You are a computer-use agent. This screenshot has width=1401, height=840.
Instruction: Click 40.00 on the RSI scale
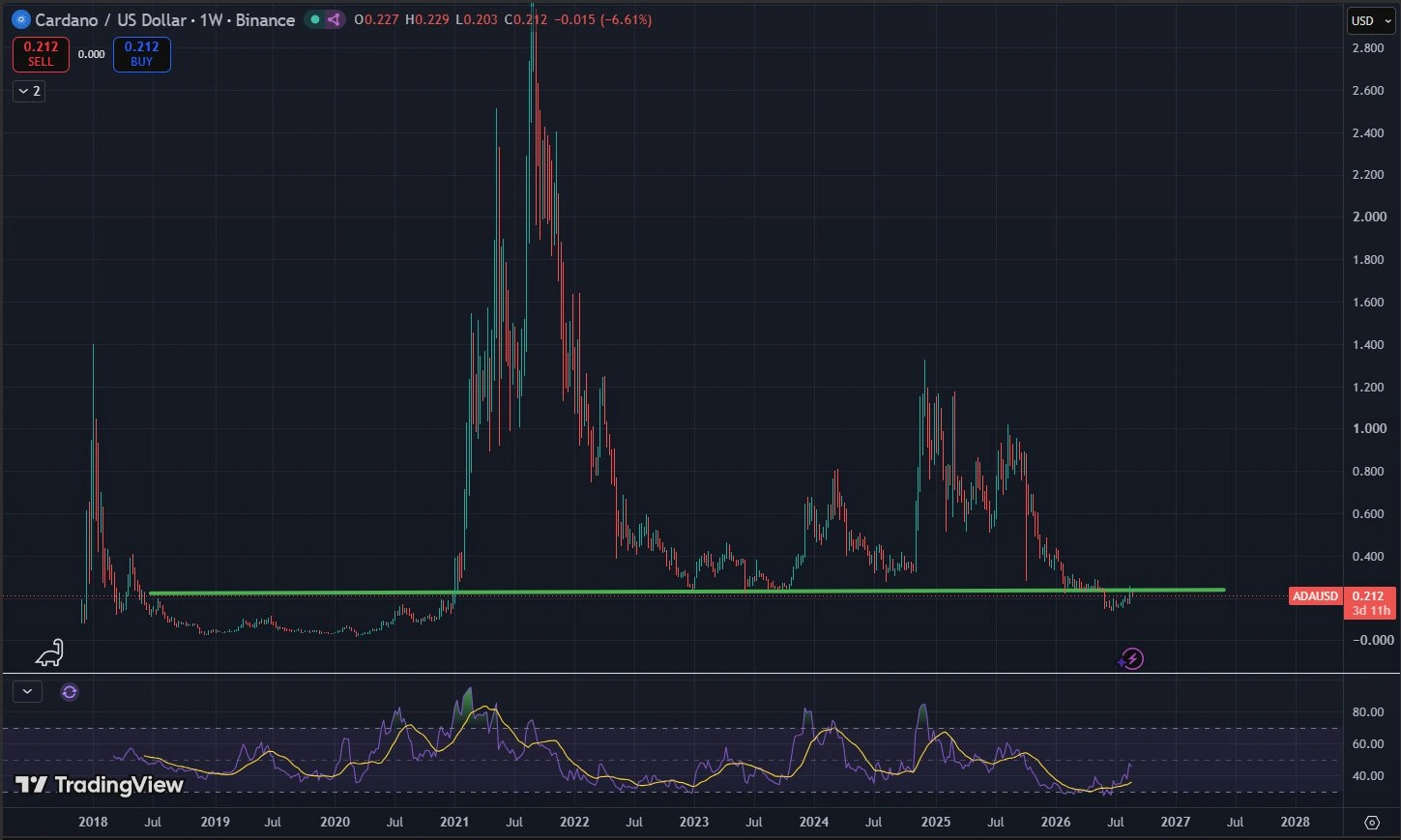click(x=1367, y=776)
